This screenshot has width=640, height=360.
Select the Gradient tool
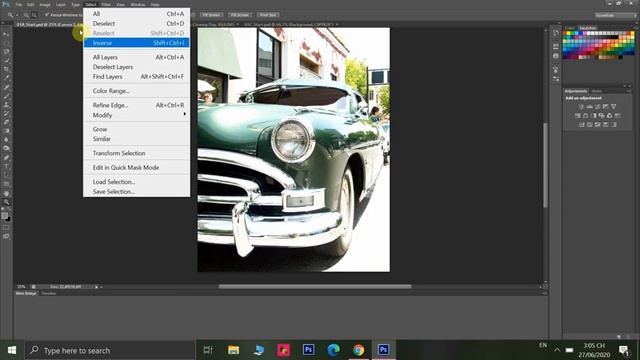pyautogui.click(x=6, y=131)
